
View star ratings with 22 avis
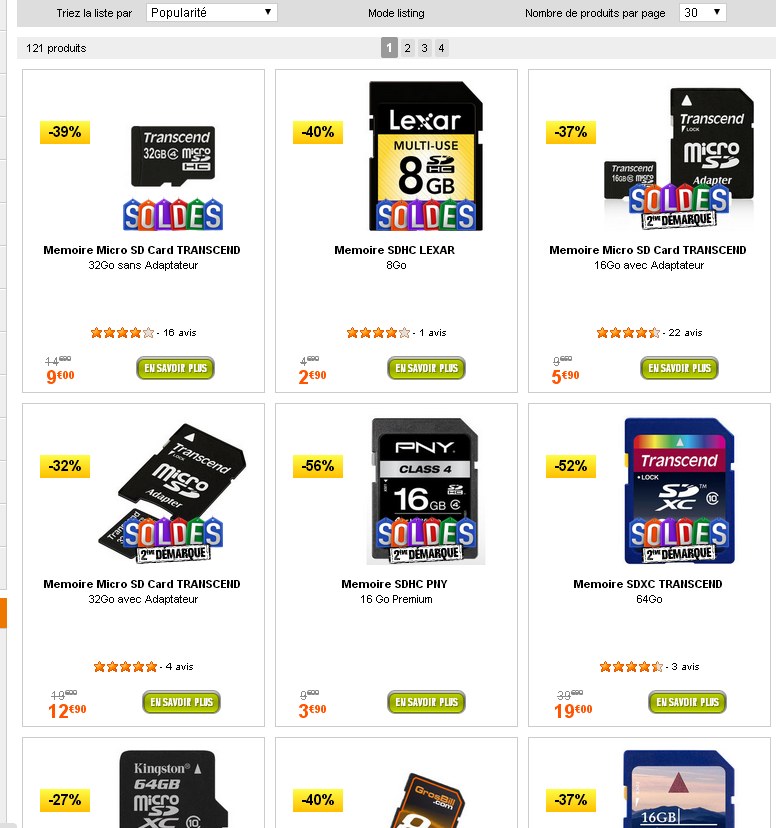[x=649, y=333]
